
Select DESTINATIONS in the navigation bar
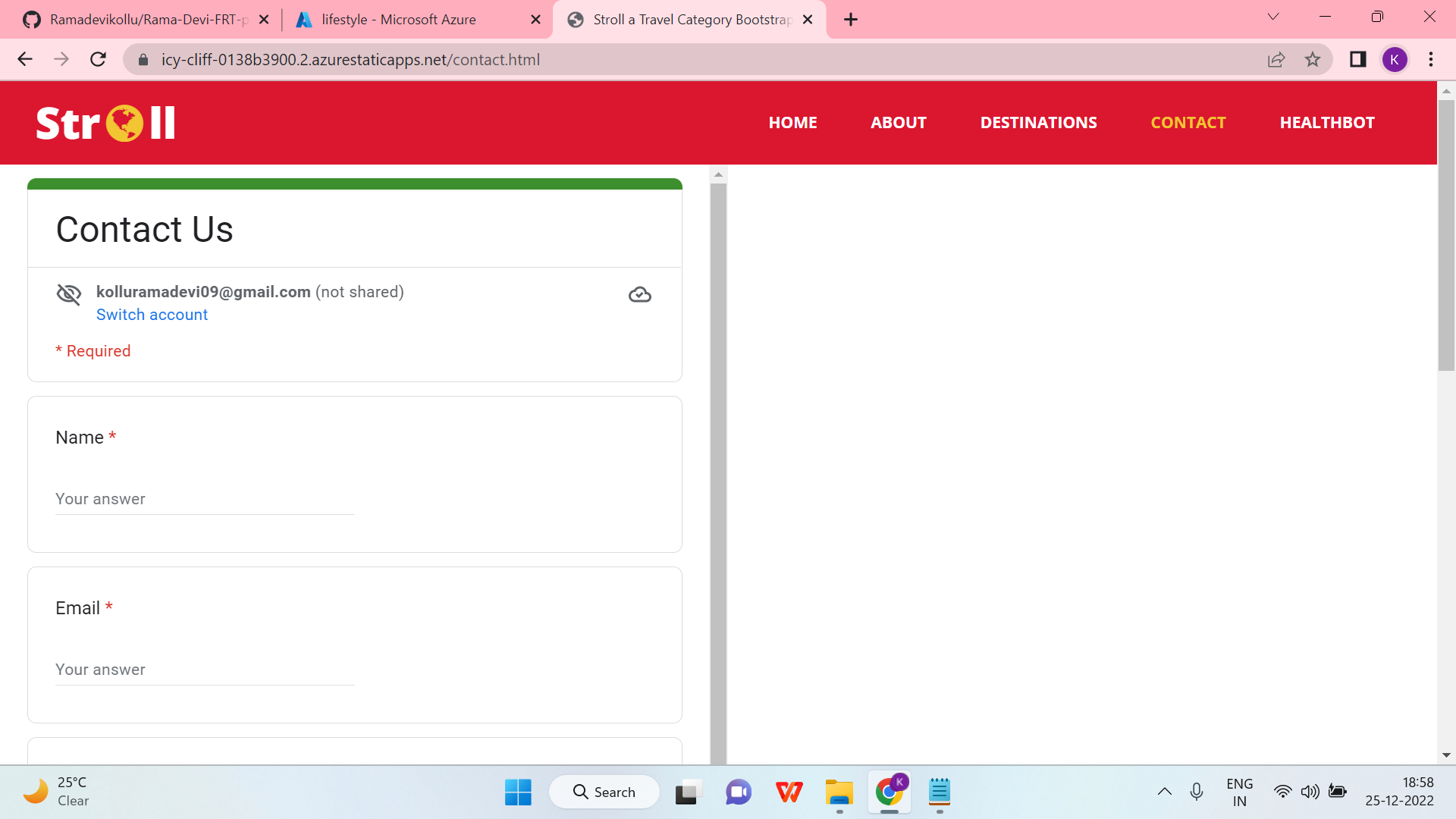click(x=1038, y=122)
